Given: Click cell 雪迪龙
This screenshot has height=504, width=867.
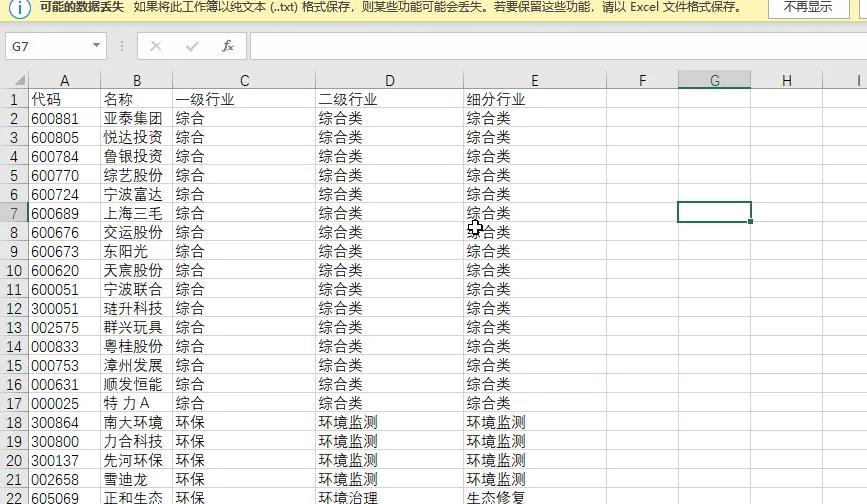Looking at the screenshot, I should pyautogui.click(x=137, y=479).
